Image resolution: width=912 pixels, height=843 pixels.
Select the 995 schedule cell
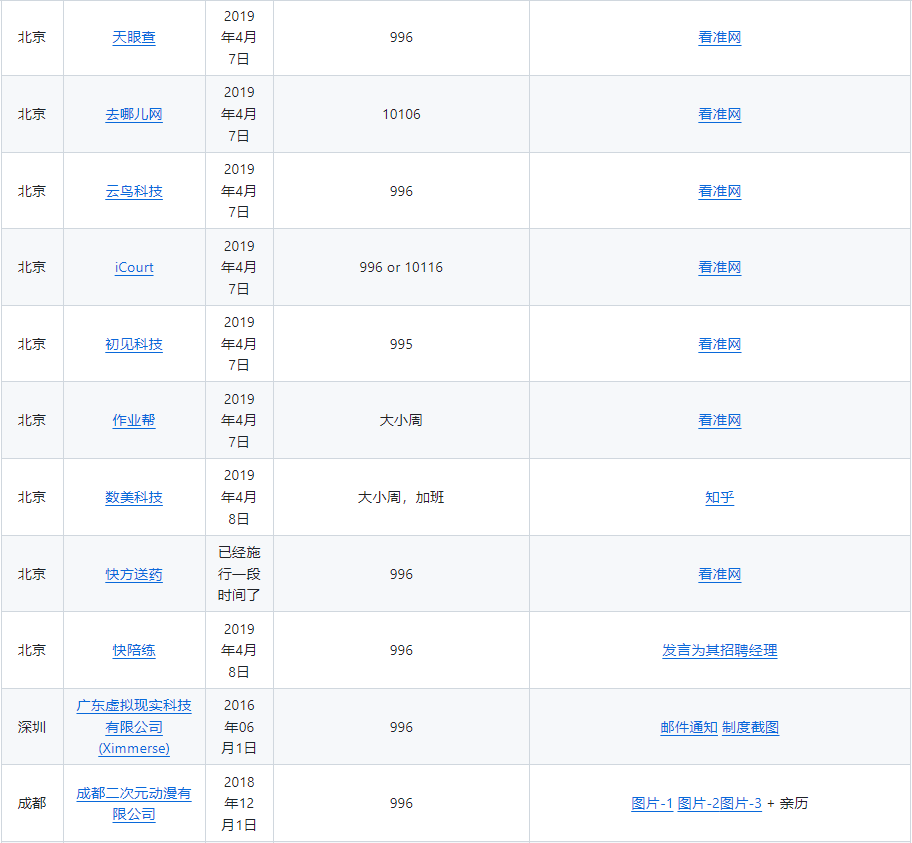[x=401, y=344]
